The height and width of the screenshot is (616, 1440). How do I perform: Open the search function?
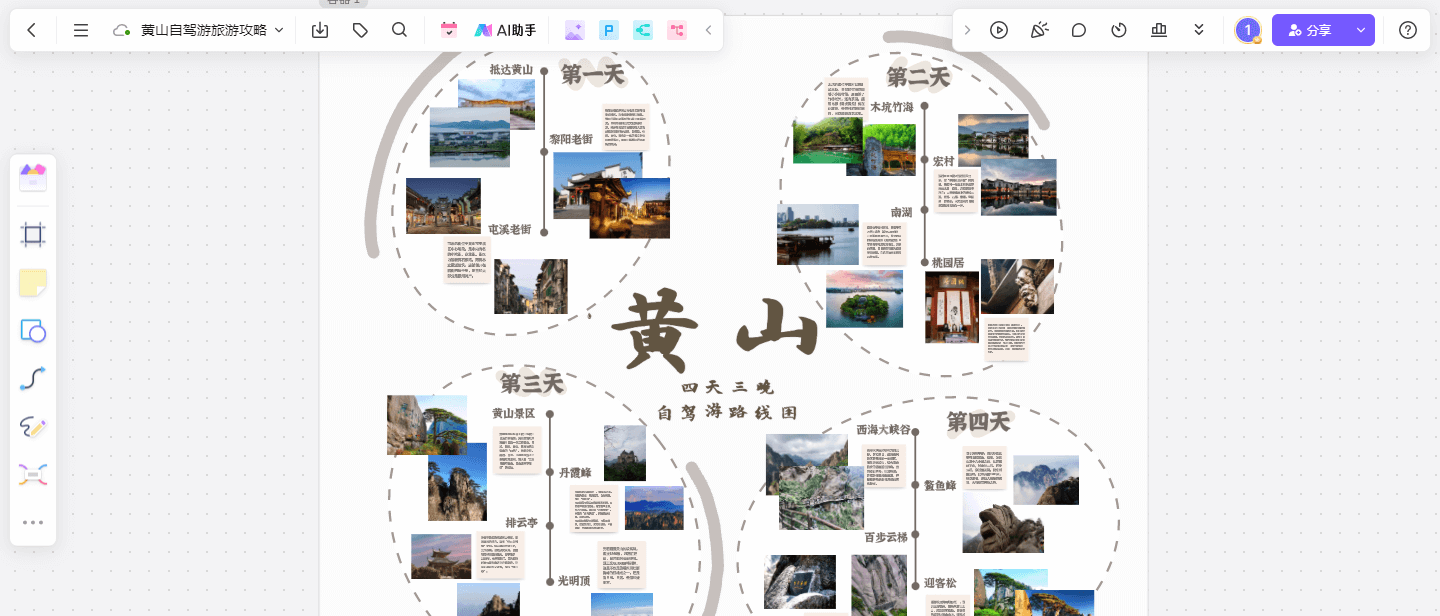click(399, 30)
